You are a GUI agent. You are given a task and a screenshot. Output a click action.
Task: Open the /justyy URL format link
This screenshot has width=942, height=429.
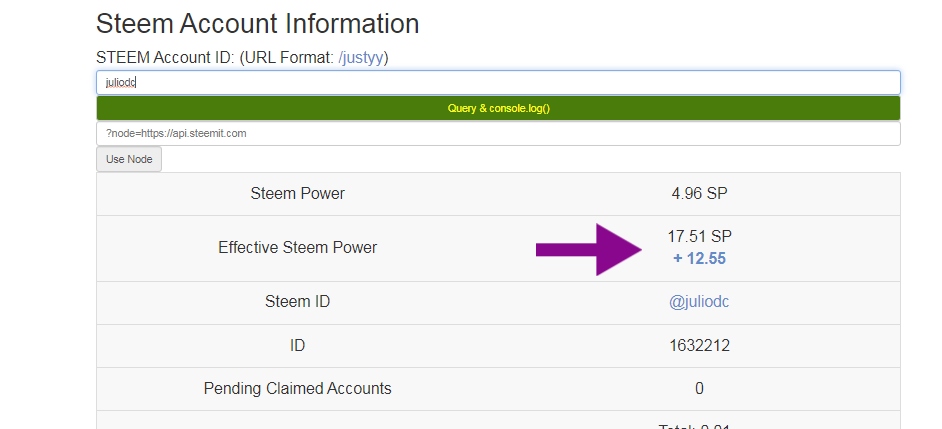[x=361, y=58]
